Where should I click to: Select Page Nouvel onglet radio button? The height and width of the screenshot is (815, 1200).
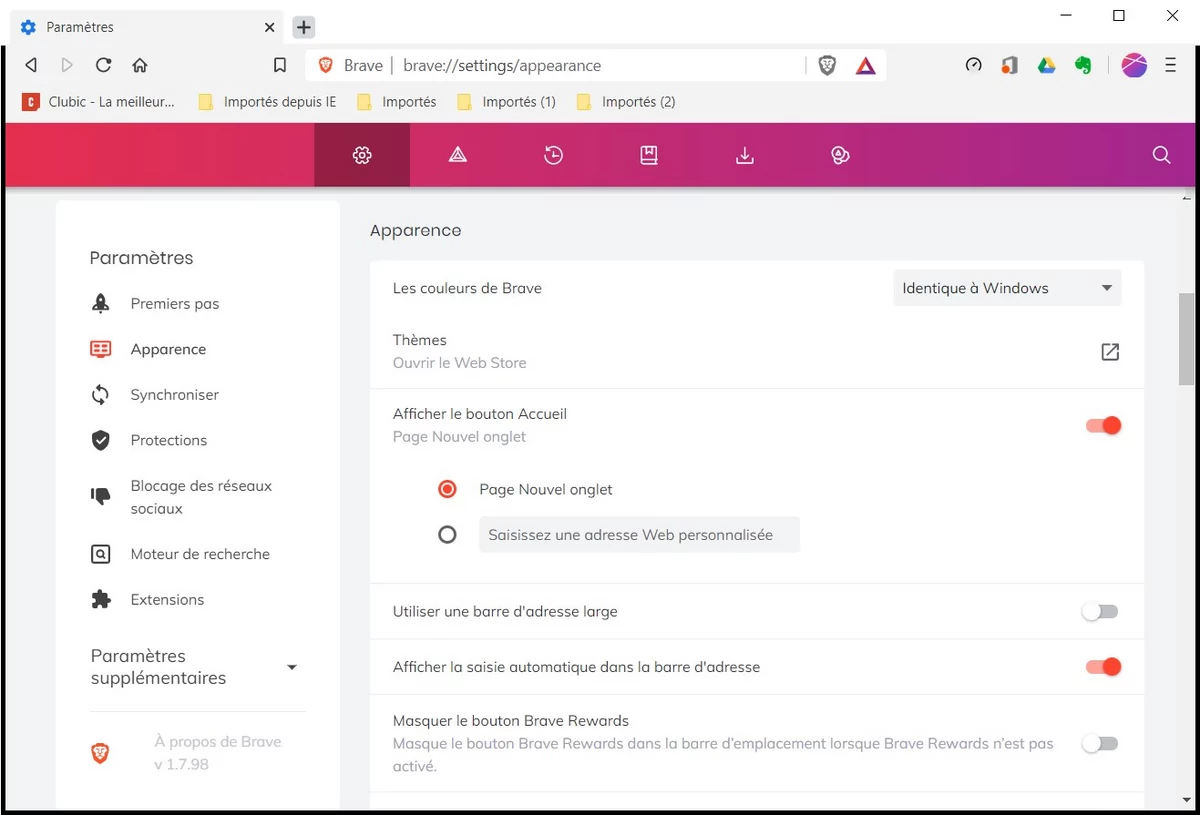[447, 489]
